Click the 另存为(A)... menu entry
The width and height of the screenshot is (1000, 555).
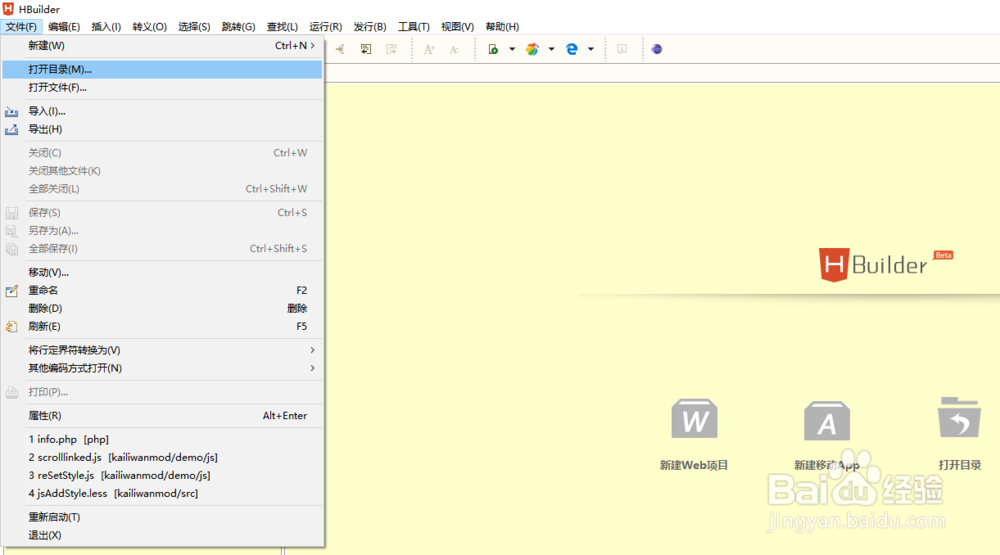tap(162, 230)
